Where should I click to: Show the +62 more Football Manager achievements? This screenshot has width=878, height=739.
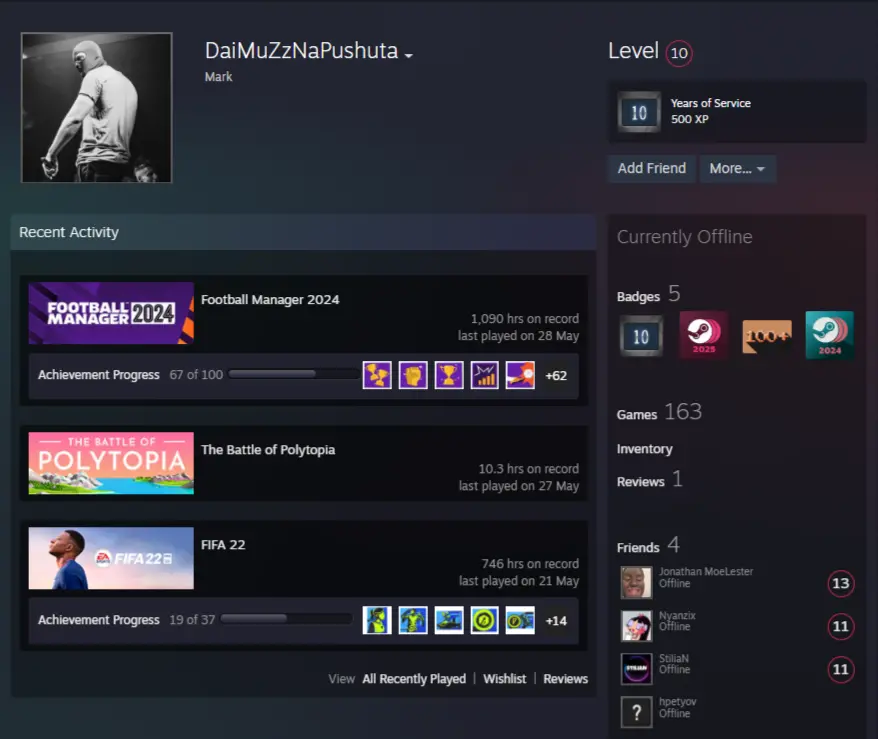[x=556, y=376]
